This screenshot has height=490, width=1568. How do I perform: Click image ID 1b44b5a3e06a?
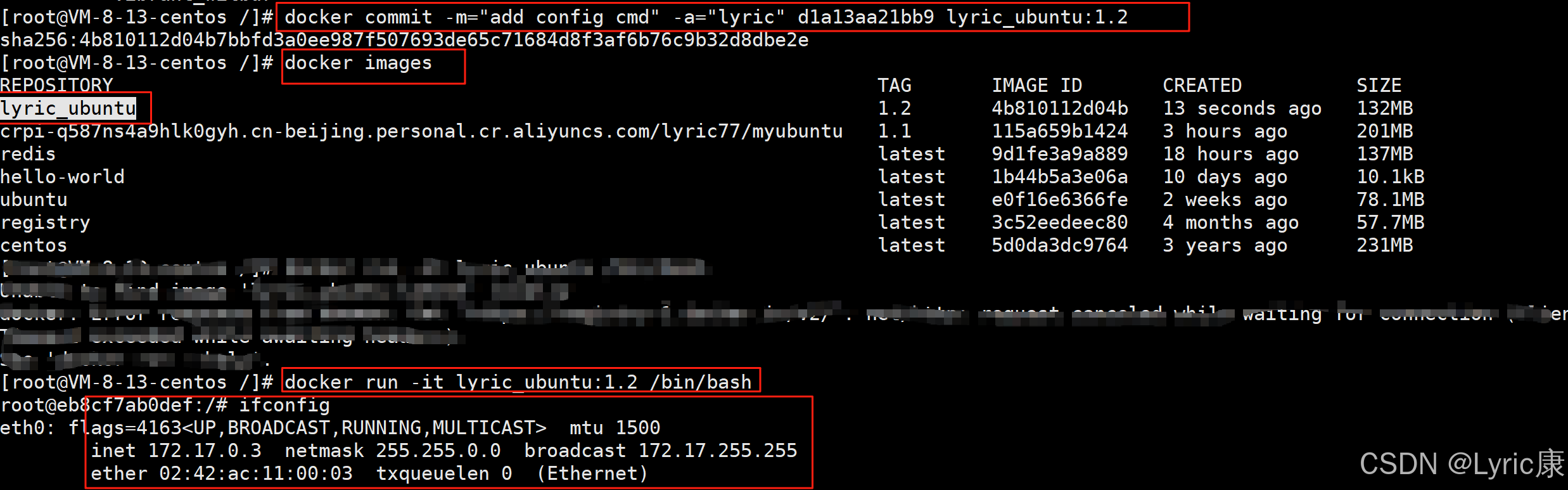click(x=1059, y=177)
